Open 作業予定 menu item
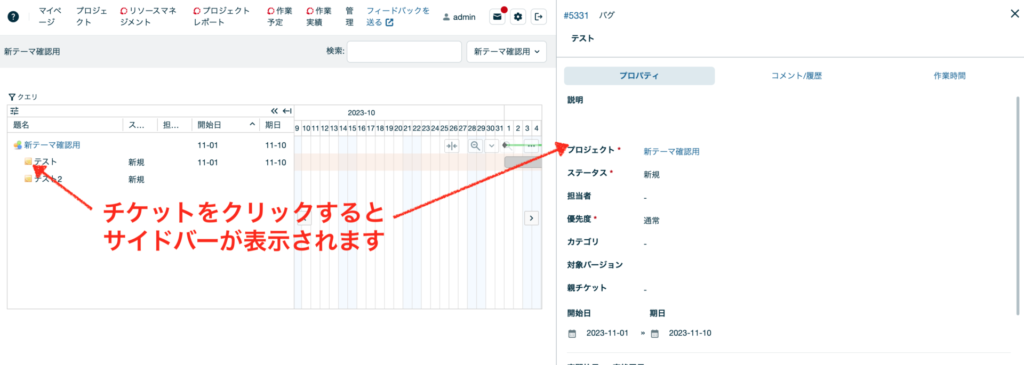The height and width of the screenshot is (365, 1024). tap(280, 16)
